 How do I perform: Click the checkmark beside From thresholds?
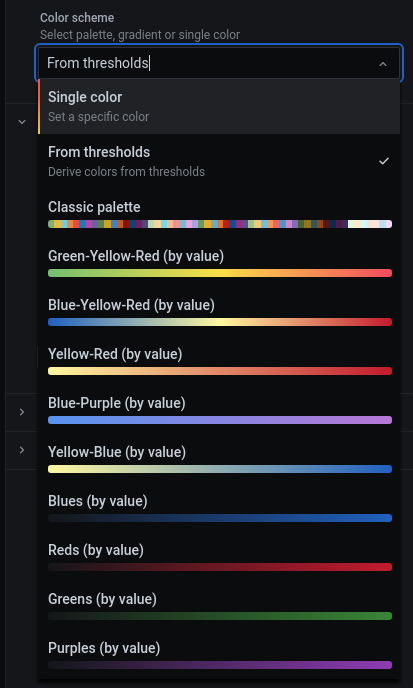384,161
